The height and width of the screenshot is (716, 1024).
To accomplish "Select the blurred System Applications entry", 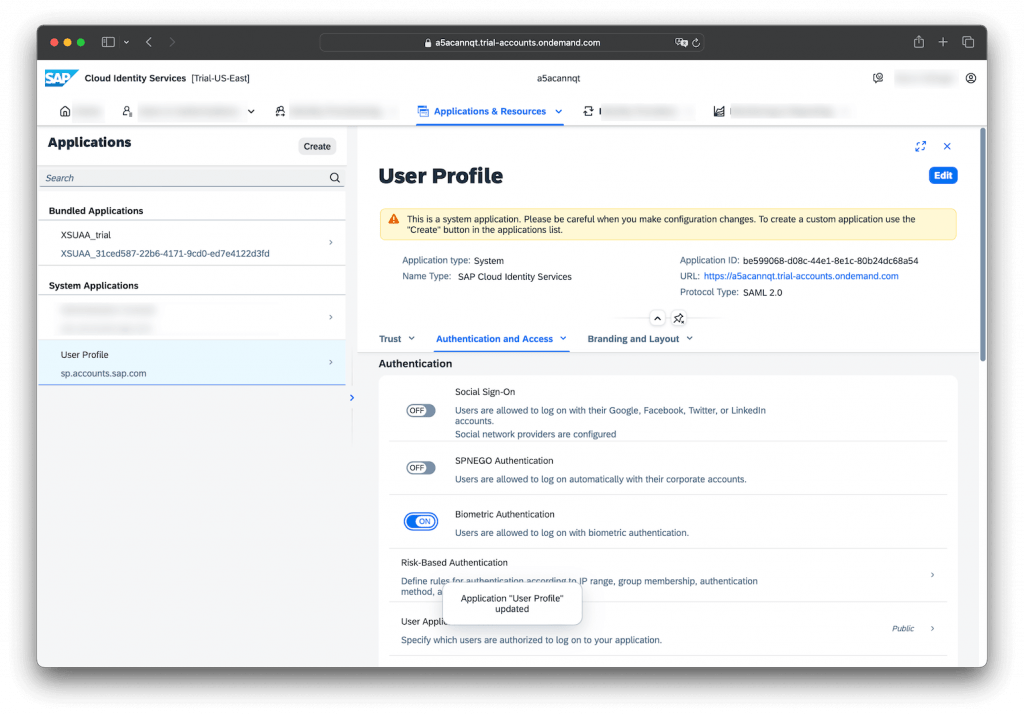I will 192,317.
